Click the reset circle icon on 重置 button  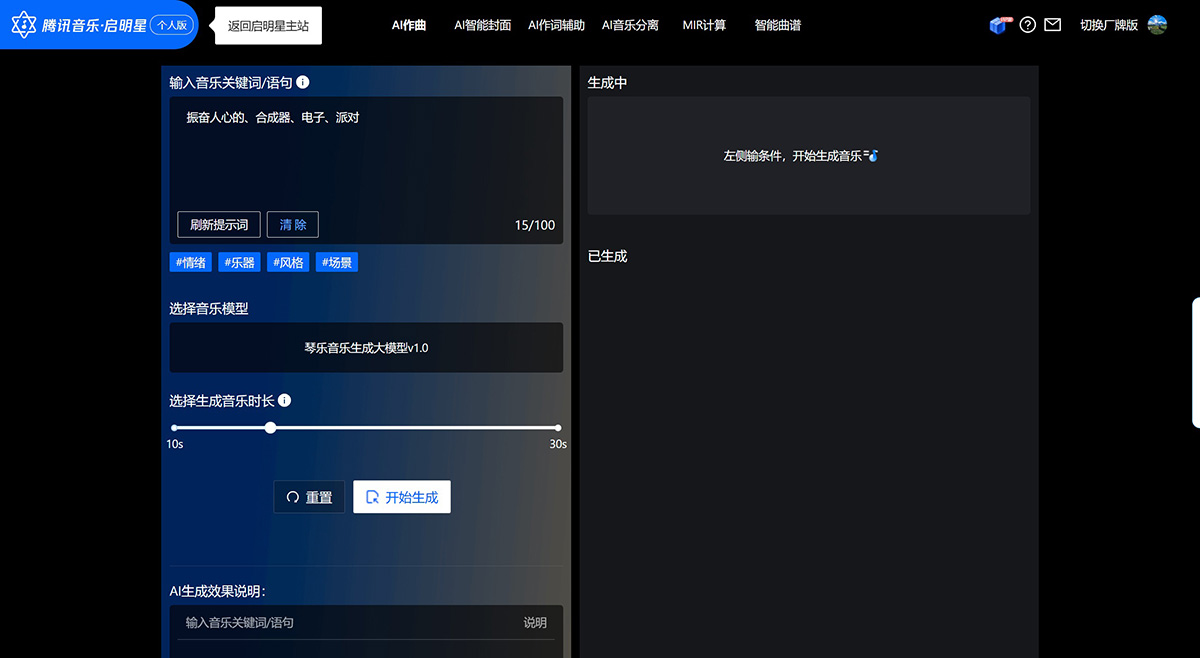pos(293,497)
